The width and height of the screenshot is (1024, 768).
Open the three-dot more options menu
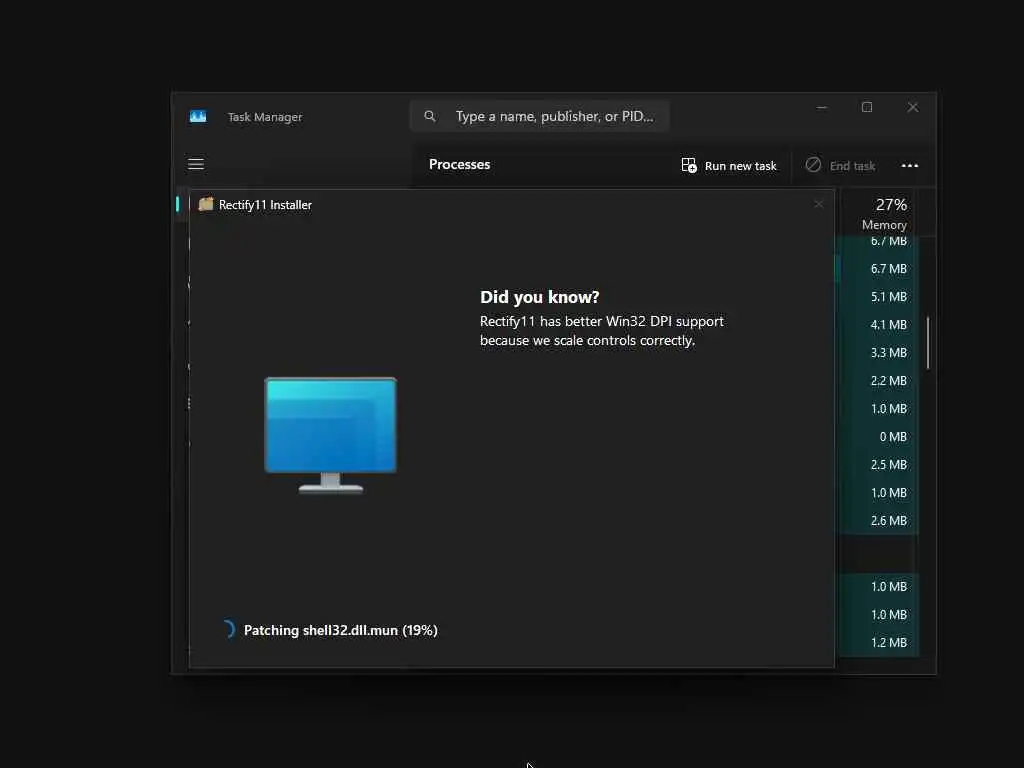coord(910,165)
